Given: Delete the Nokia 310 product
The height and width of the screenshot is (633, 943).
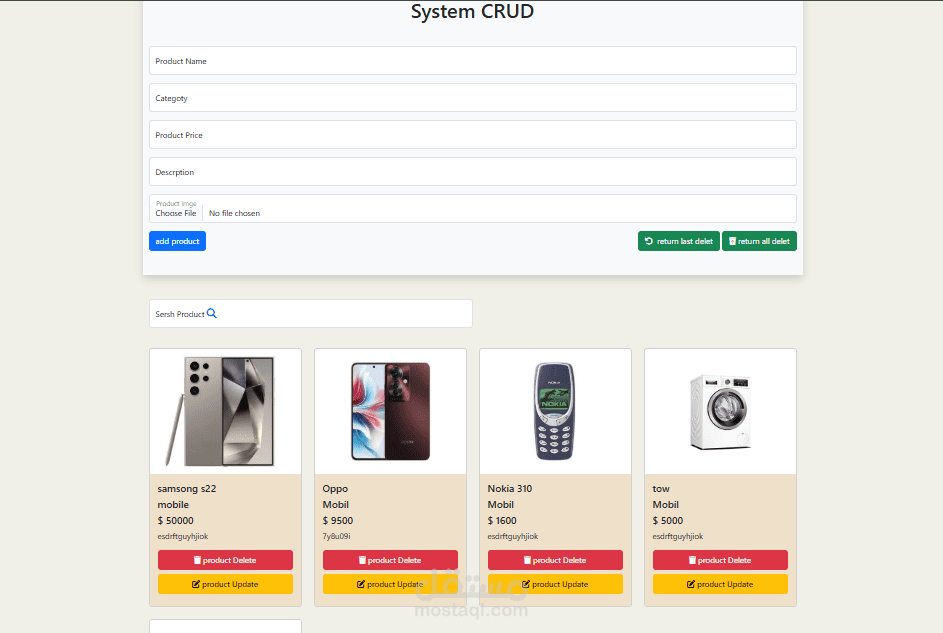Looking at the screenshot, I should coord(555,560).
